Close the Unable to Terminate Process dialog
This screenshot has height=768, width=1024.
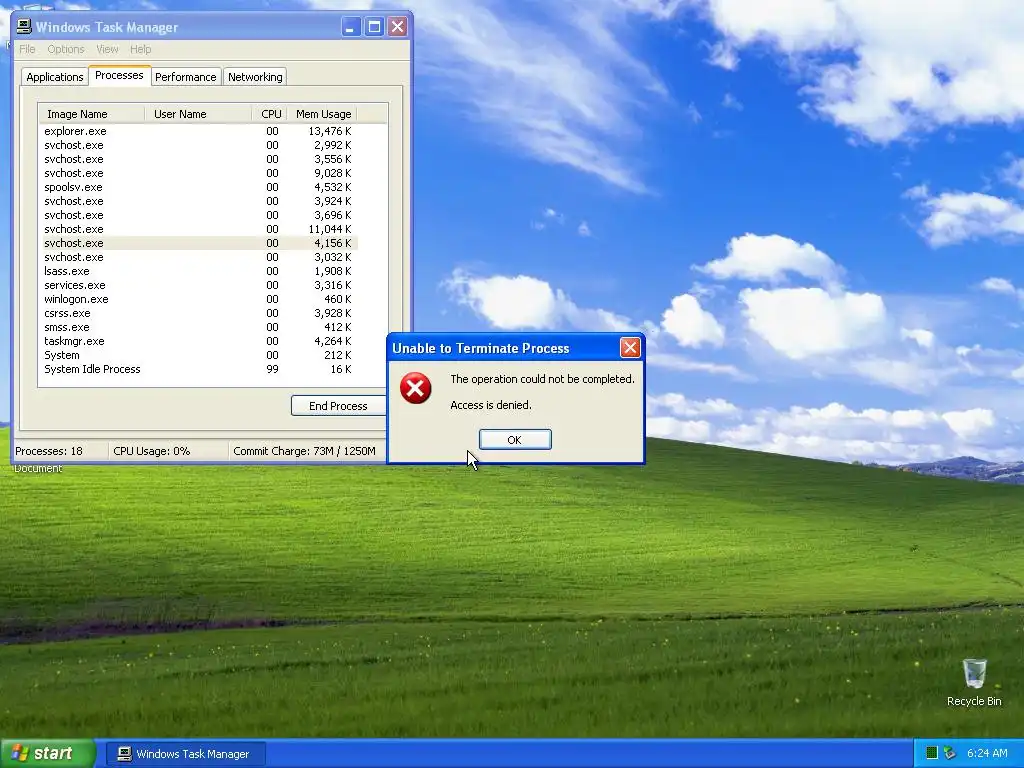point(630,347)
